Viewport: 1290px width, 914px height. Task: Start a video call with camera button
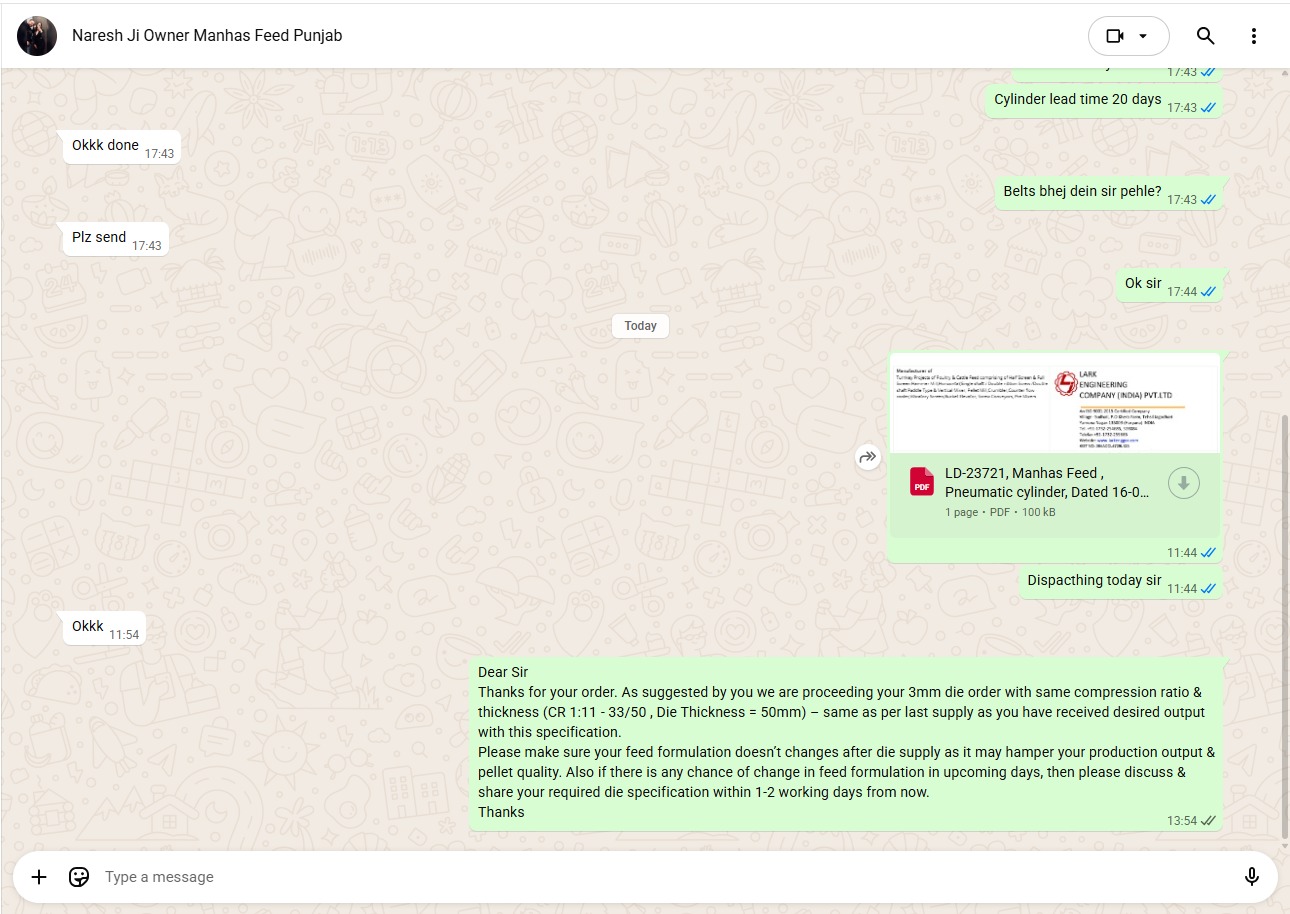click(x=1114, y=36)
